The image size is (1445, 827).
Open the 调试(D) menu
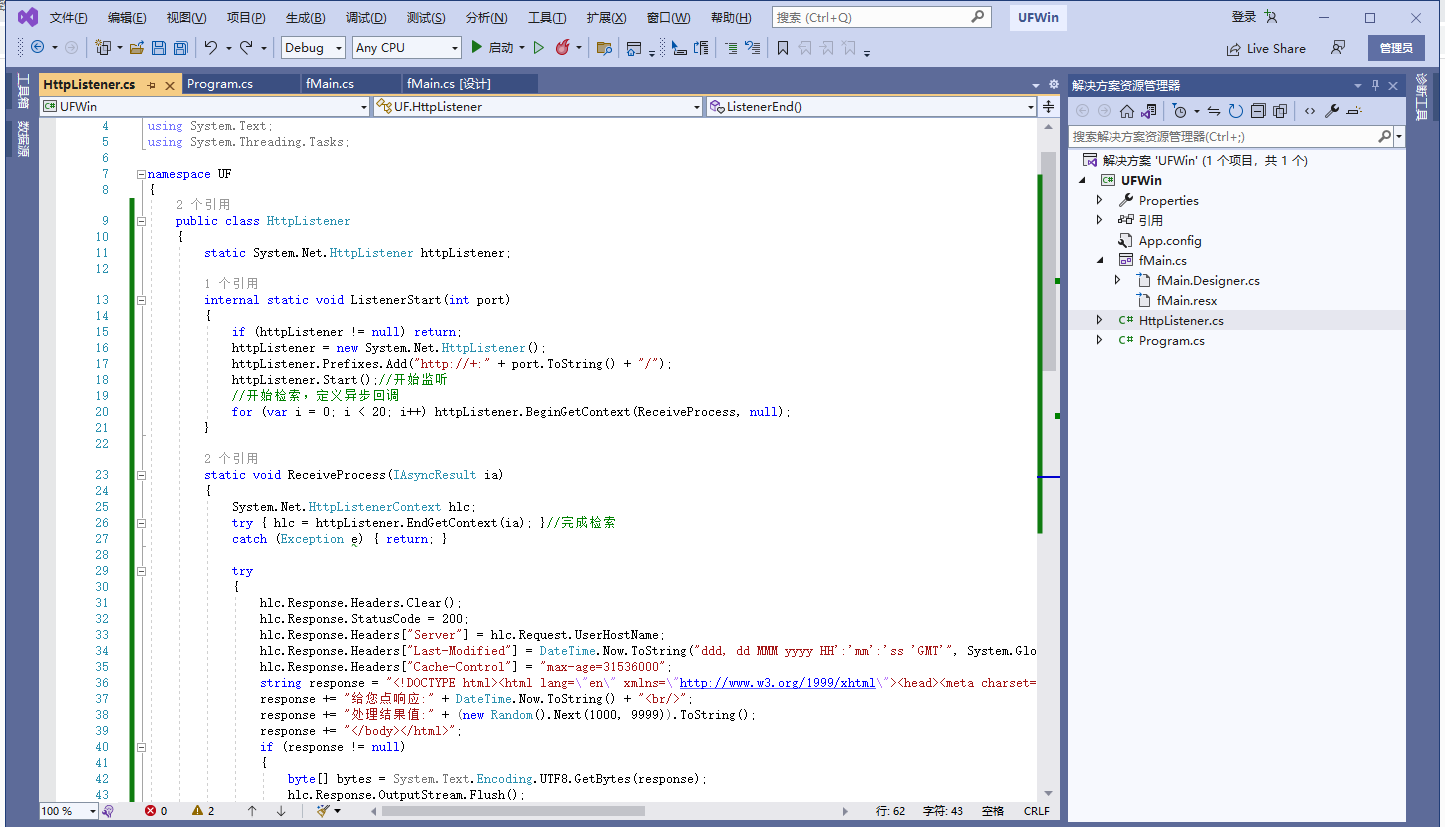tap(366, 18)
